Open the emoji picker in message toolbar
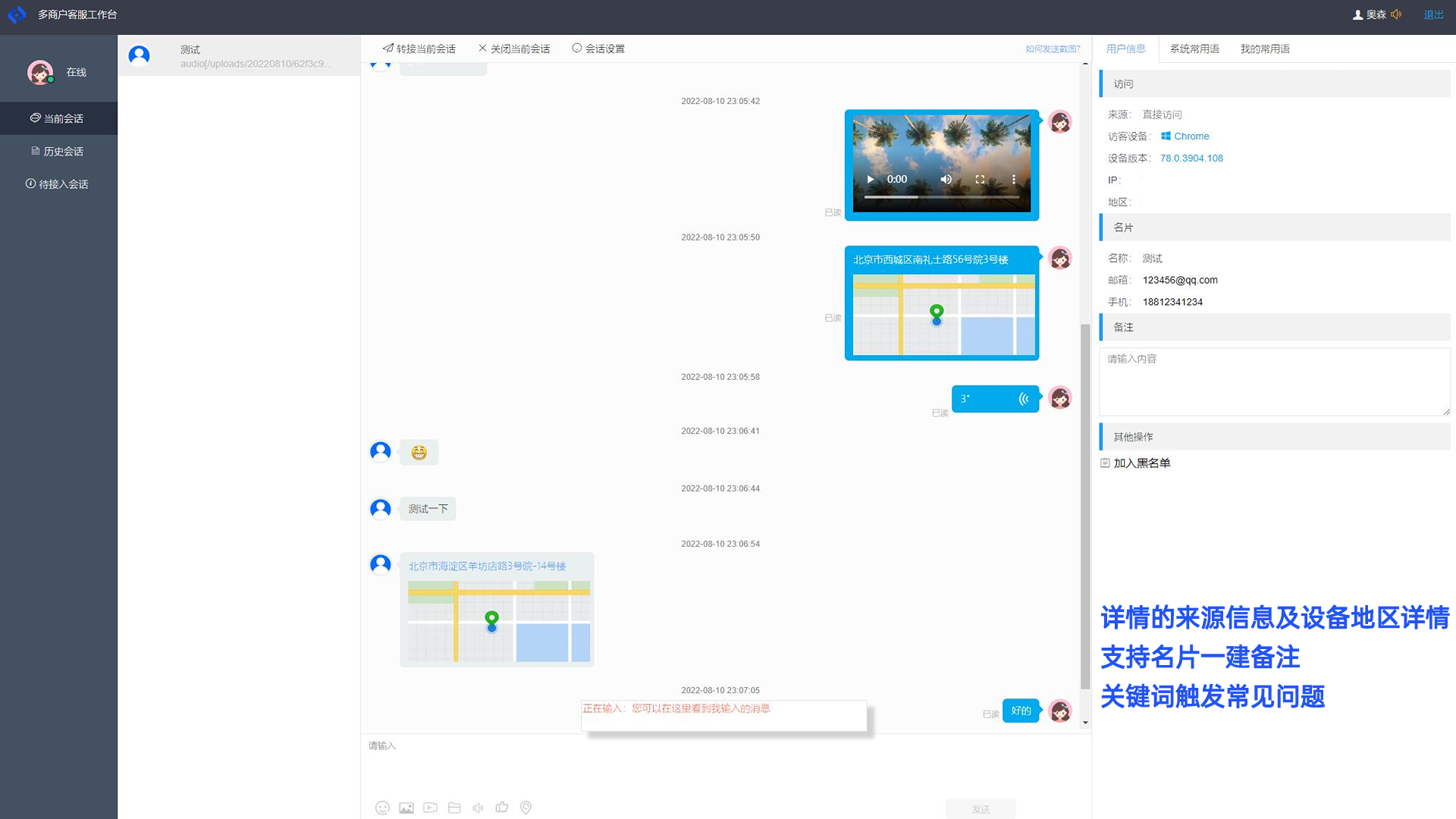This screenshot has width=1456, height=819. pos(382,808)
